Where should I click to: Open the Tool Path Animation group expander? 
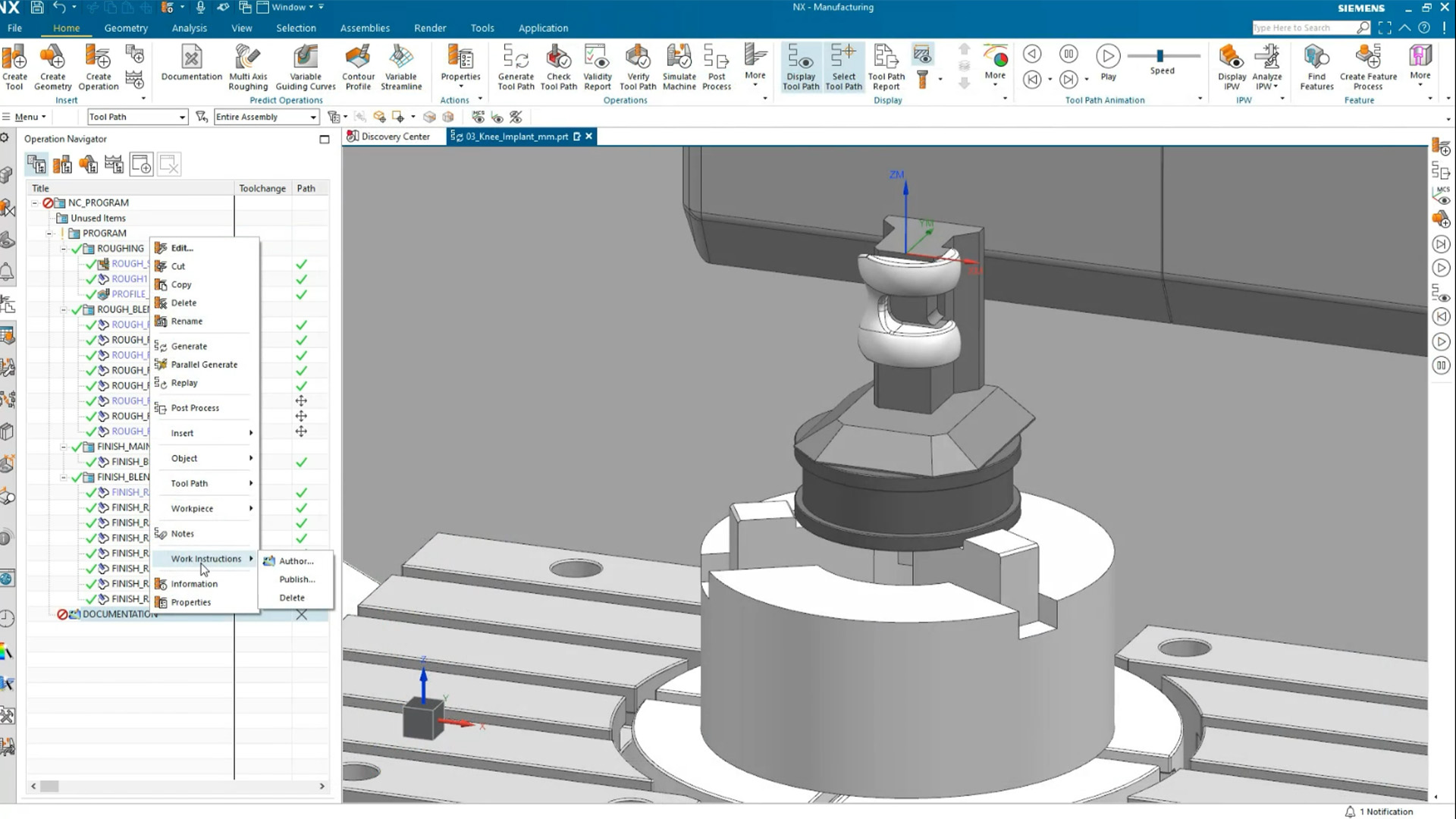[x=1198, y=99]
